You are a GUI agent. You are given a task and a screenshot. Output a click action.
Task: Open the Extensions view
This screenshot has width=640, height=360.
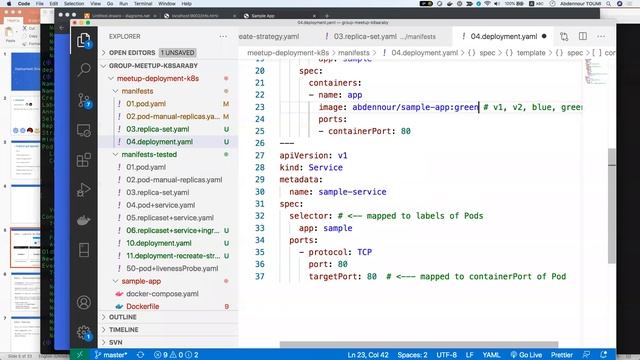pos(84,160)
